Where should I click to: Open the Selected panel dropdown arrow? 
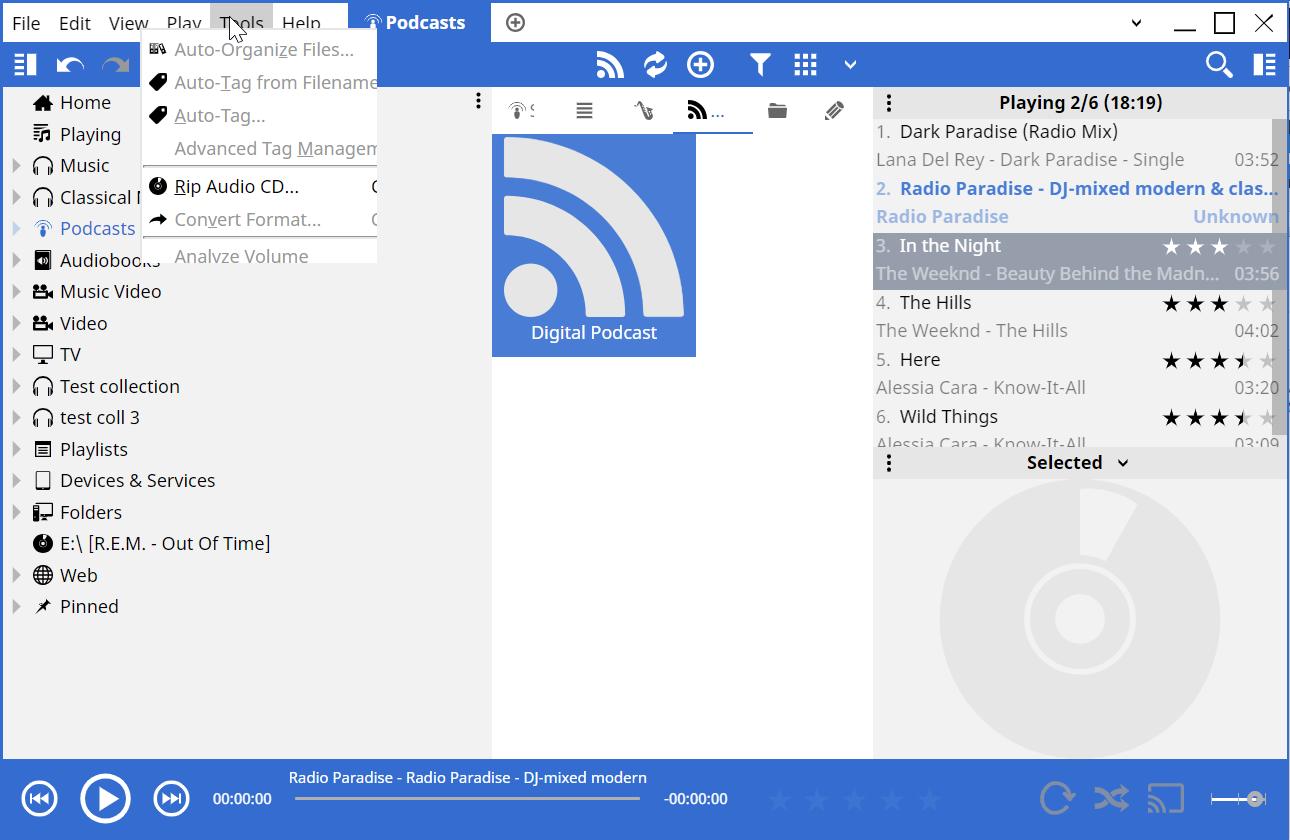pyautogui.click(x=1123, y=463)
